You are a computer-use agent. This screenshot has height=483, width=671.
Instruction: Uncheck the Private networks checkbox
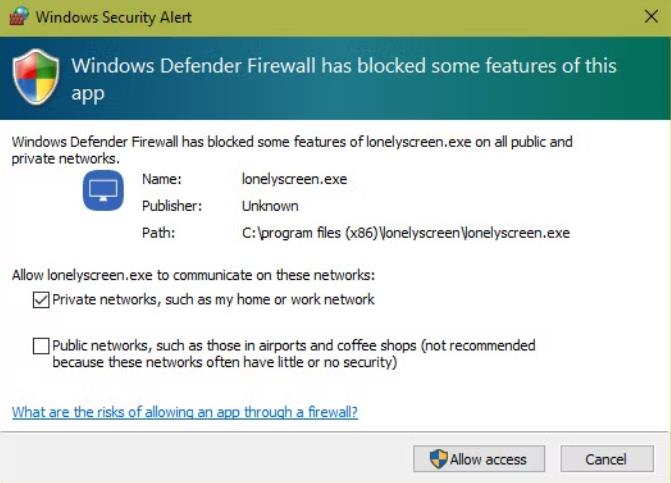tap(41, 300)
